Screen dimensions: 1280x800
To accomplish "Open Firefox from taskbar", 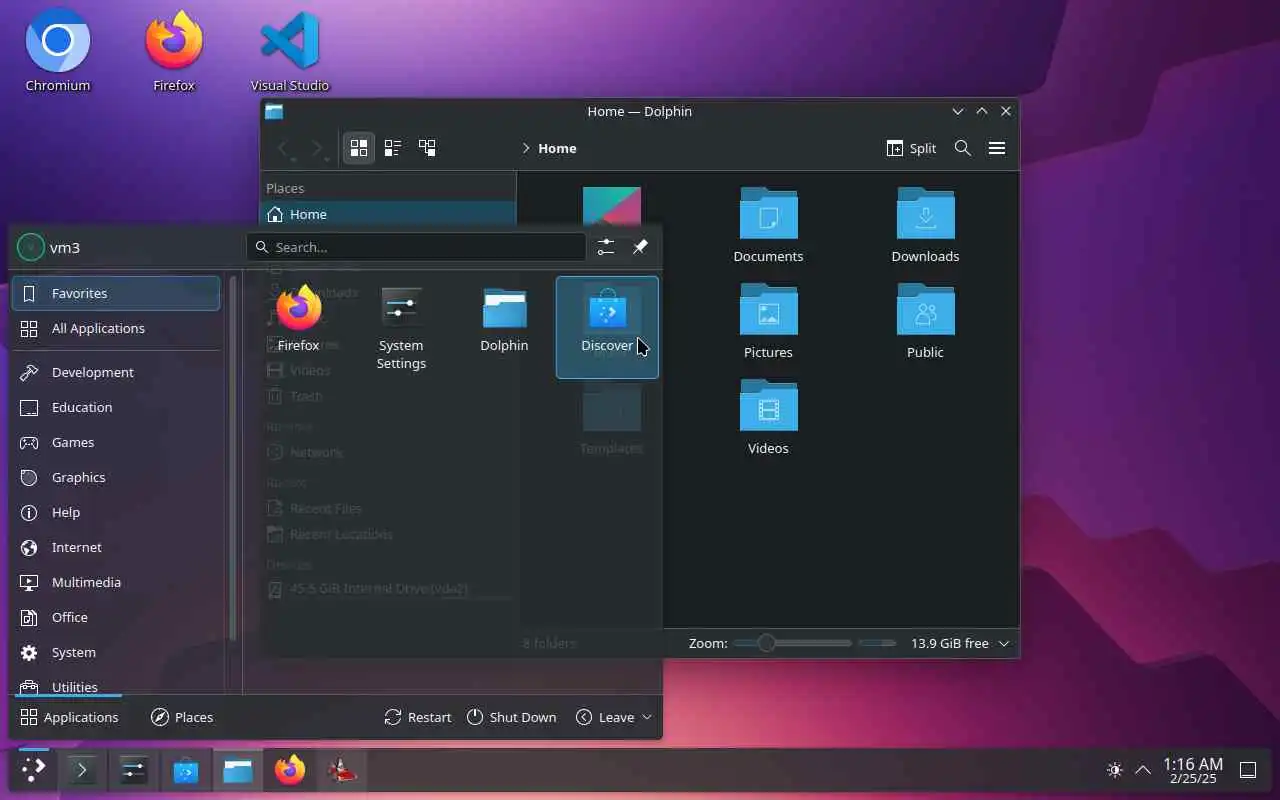I will (x=290, y=770).
